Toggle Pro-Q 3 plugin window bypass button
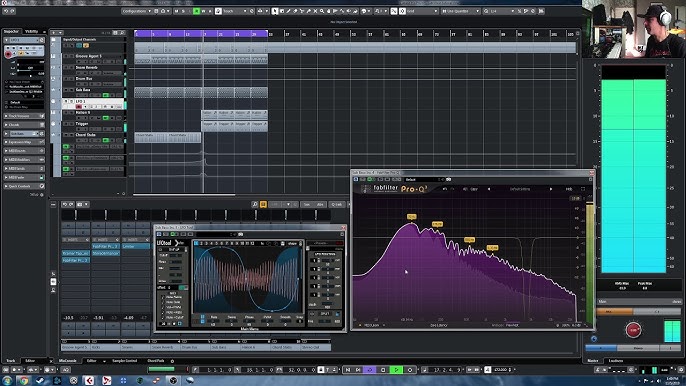This screenshot has height=386, width=686. coord(363,179)
